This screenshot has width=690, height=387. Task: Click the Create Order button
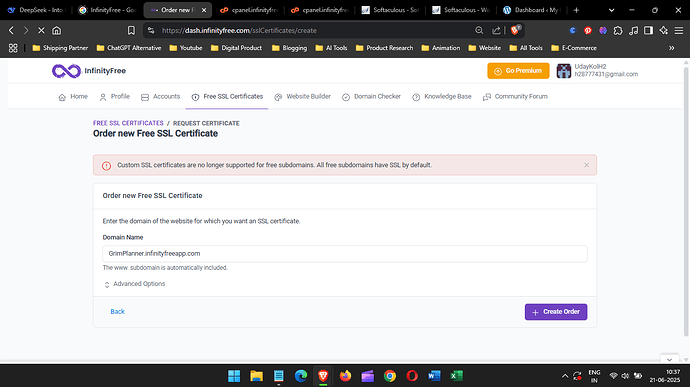(x=556, y=312)
